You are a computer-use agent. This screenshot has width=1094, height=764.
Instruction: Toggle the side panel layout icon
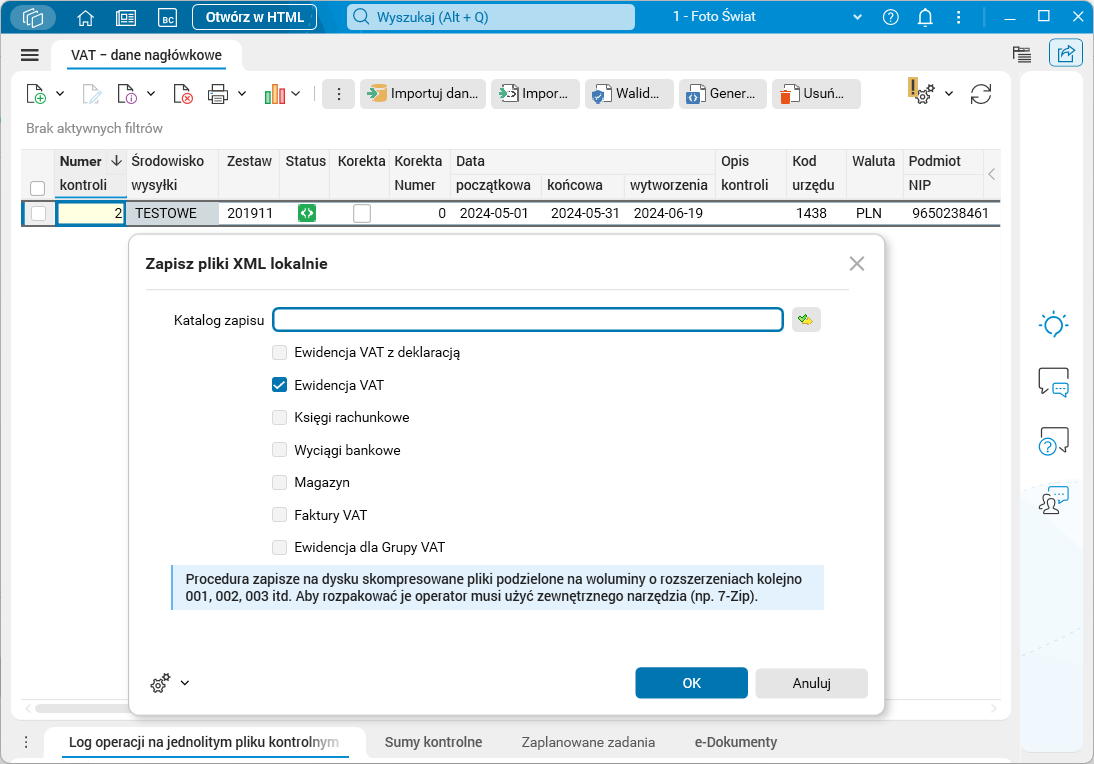click(1022, 54)
